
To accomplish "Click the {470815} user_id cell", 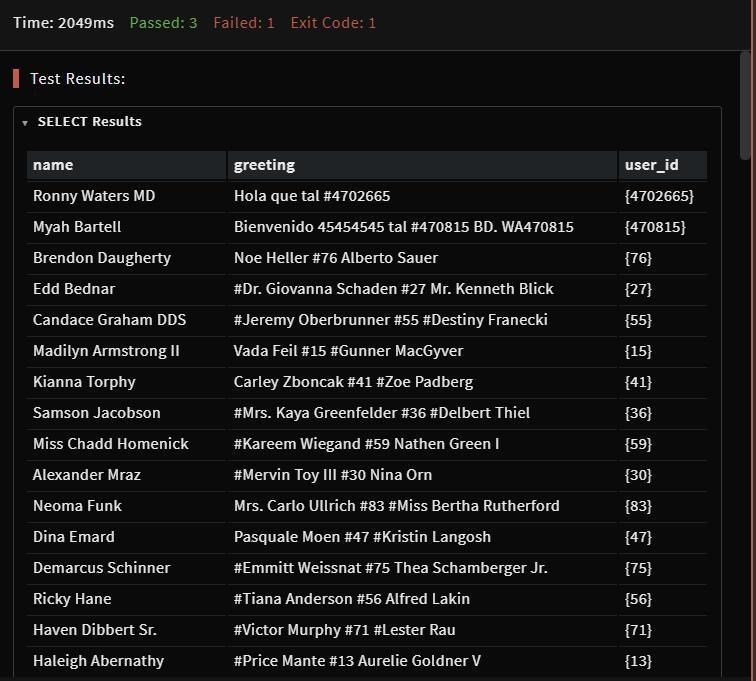I will click(654, 227).
